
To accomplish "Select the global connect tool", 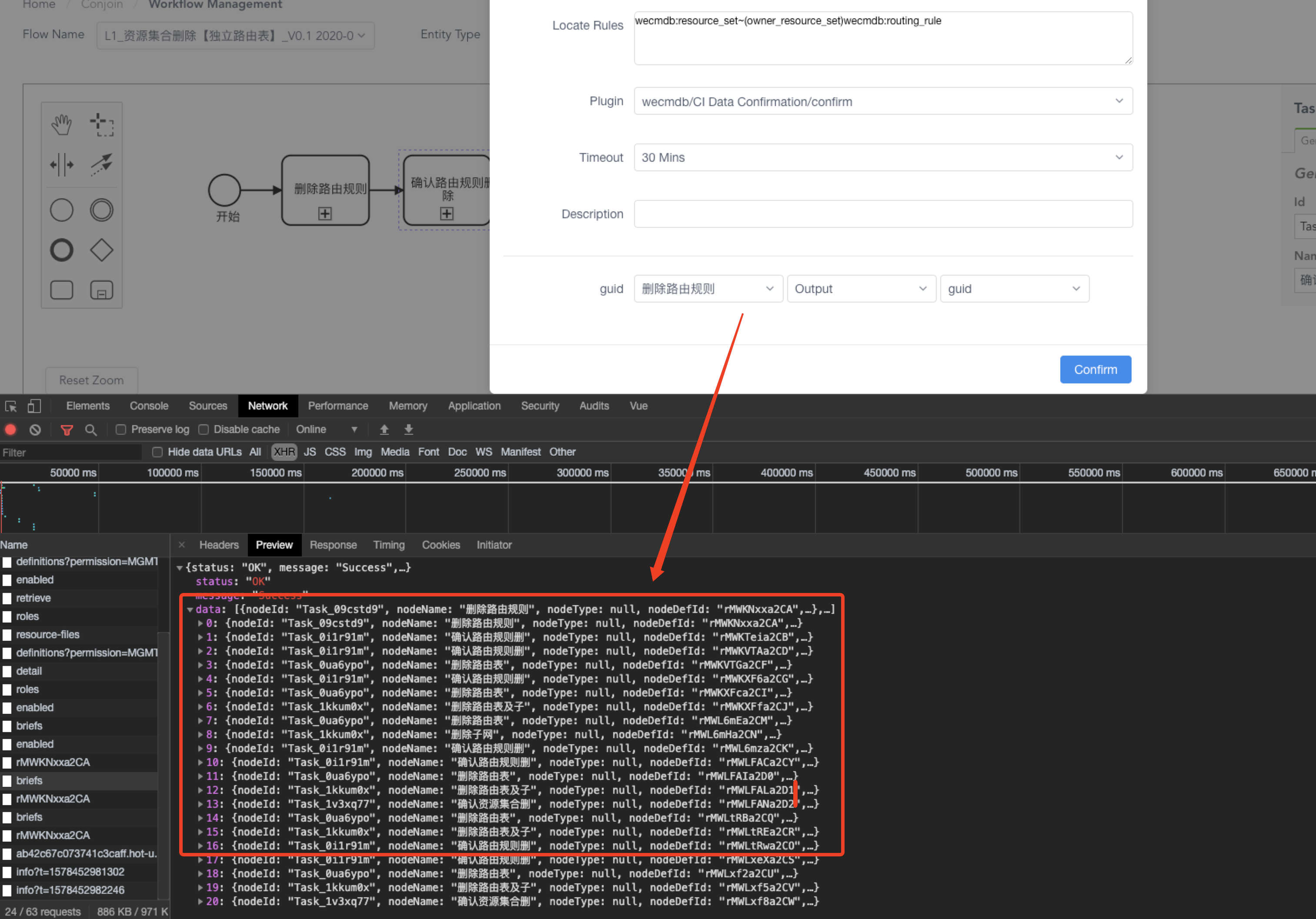I will pyautogui.click(x=102, y=164).
